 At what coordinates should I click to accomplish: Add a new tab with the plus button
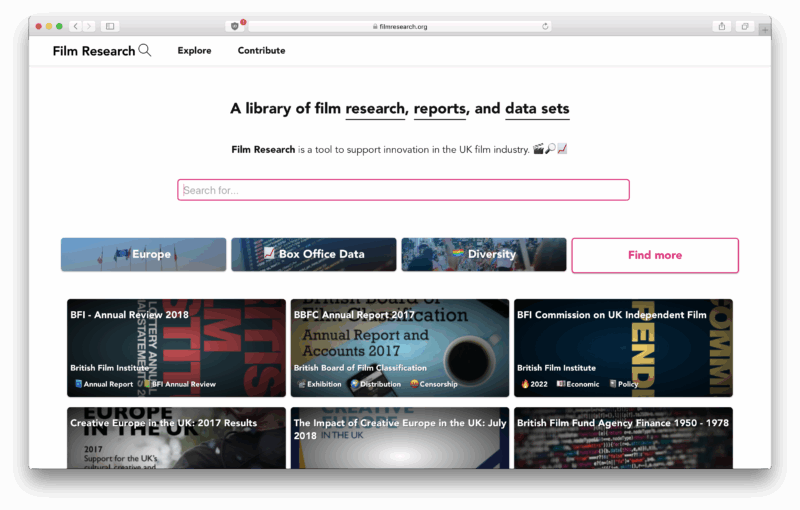[x=765, y=30]
